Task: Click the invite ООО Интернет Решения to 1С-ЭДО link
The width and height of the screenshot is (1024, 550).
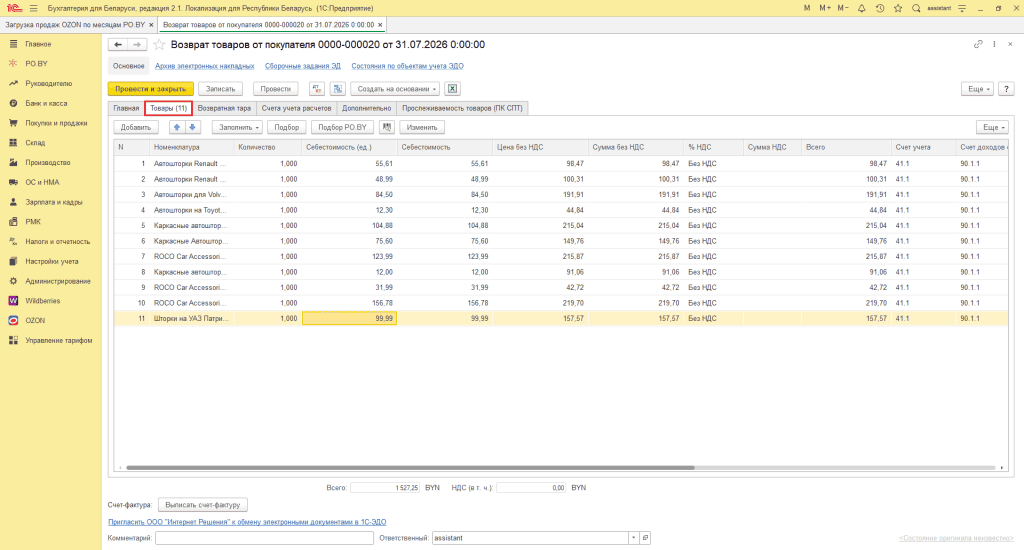Action: click(247, 522)
